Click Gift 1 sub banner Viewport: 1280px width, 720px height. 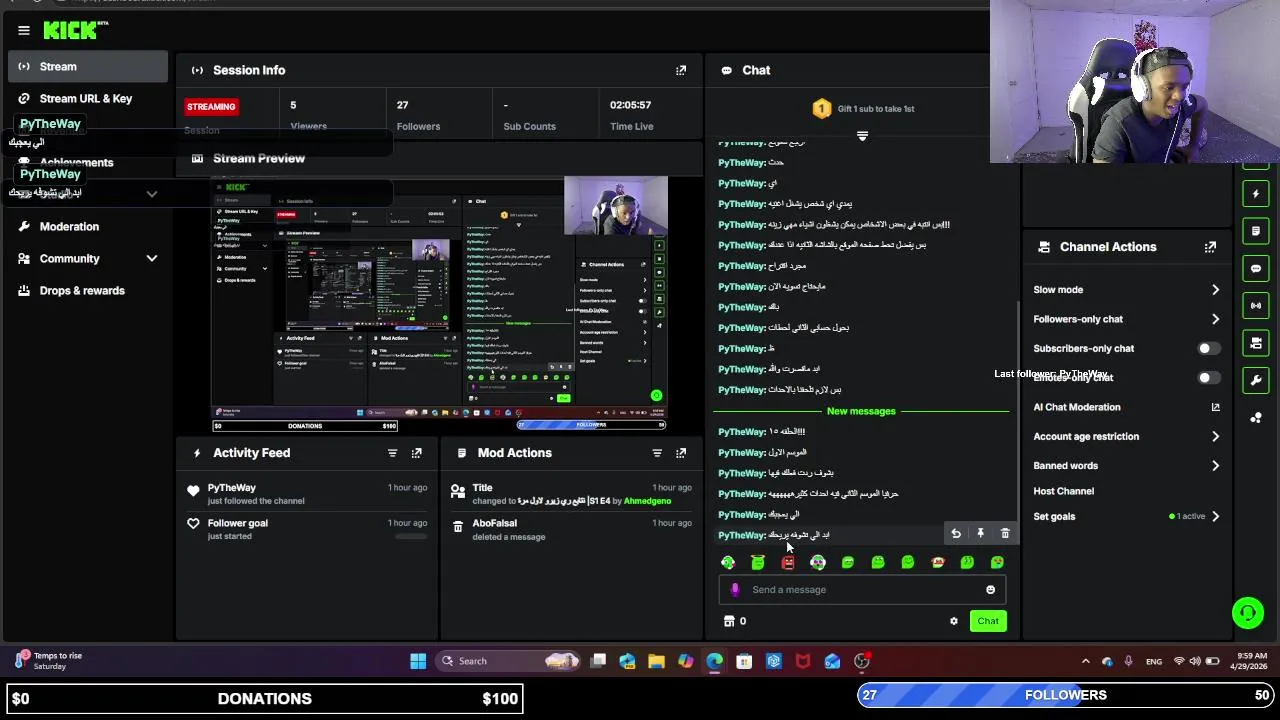point(862,109)
